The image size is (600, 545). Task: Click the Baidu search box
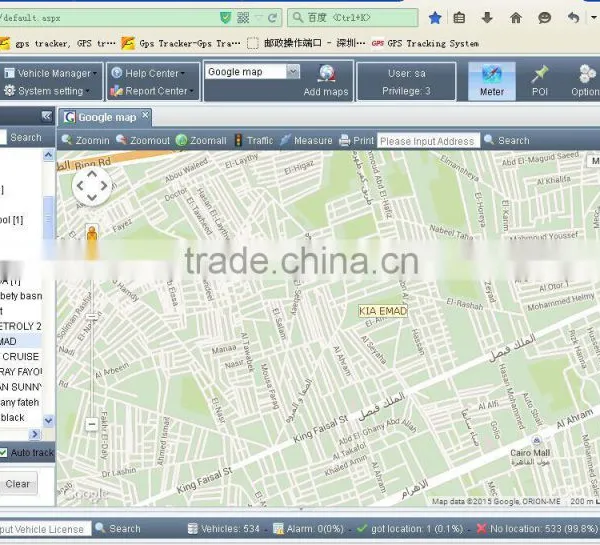click(352, 18)
